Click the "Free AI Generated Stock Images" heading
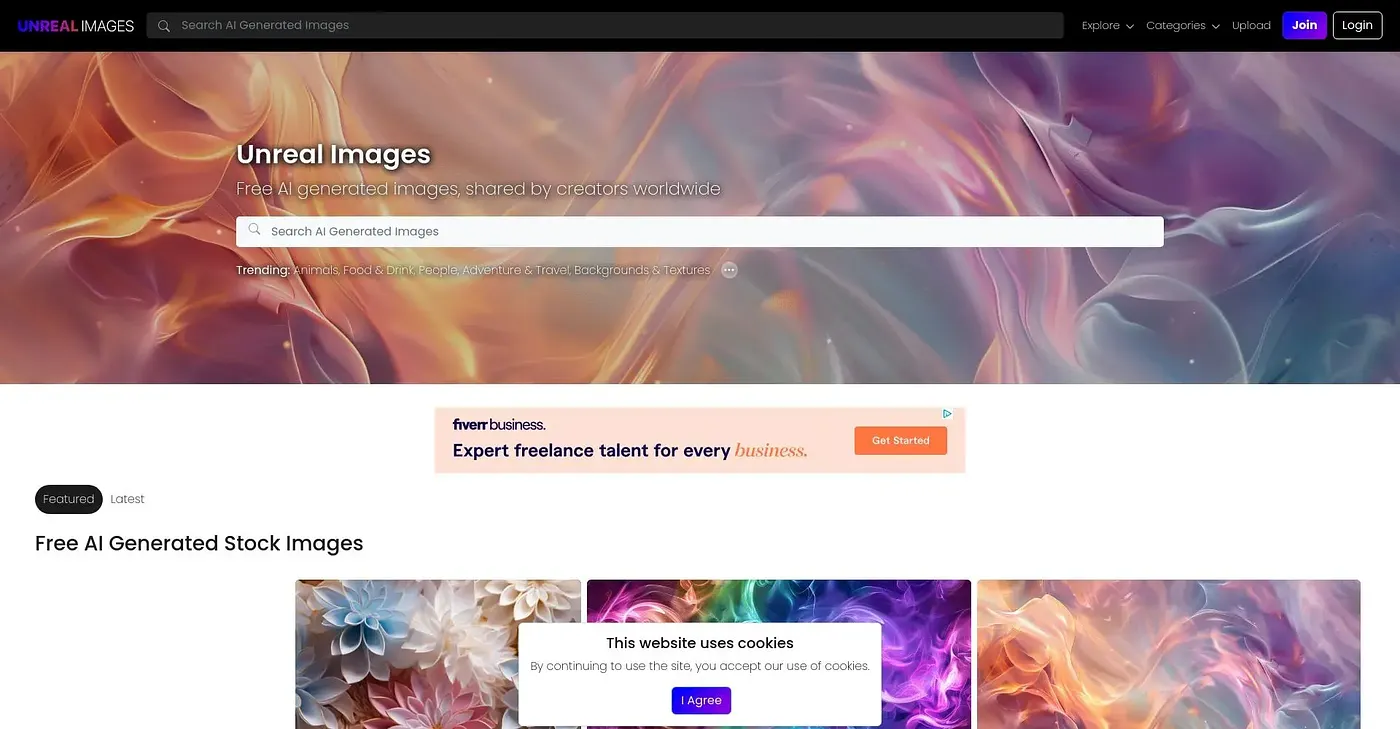1400x729 pixels. click(x=199, y=543)
